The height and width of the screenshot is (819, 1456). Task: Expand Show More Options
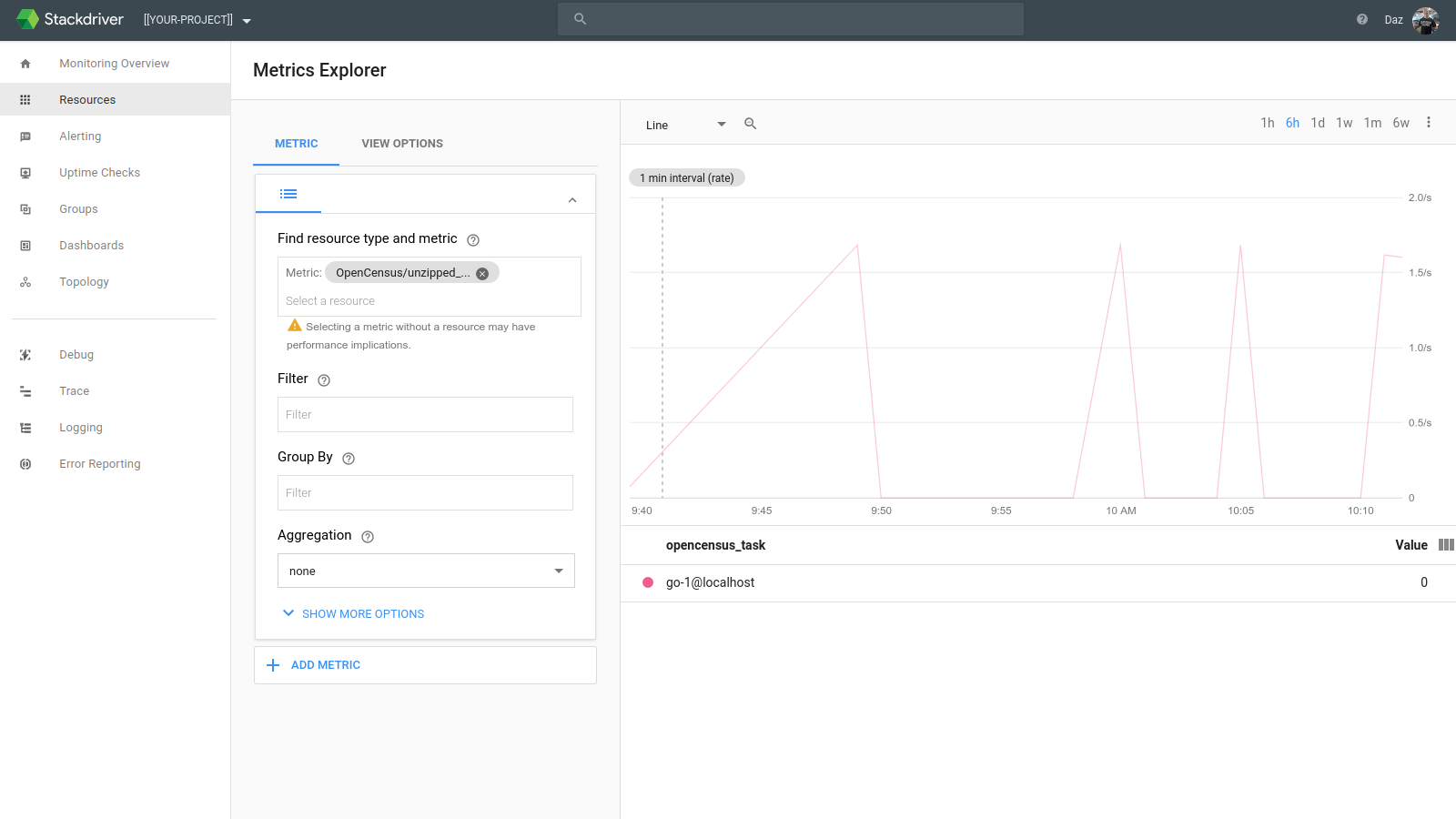pyautogui.click(x=354, y=614)
